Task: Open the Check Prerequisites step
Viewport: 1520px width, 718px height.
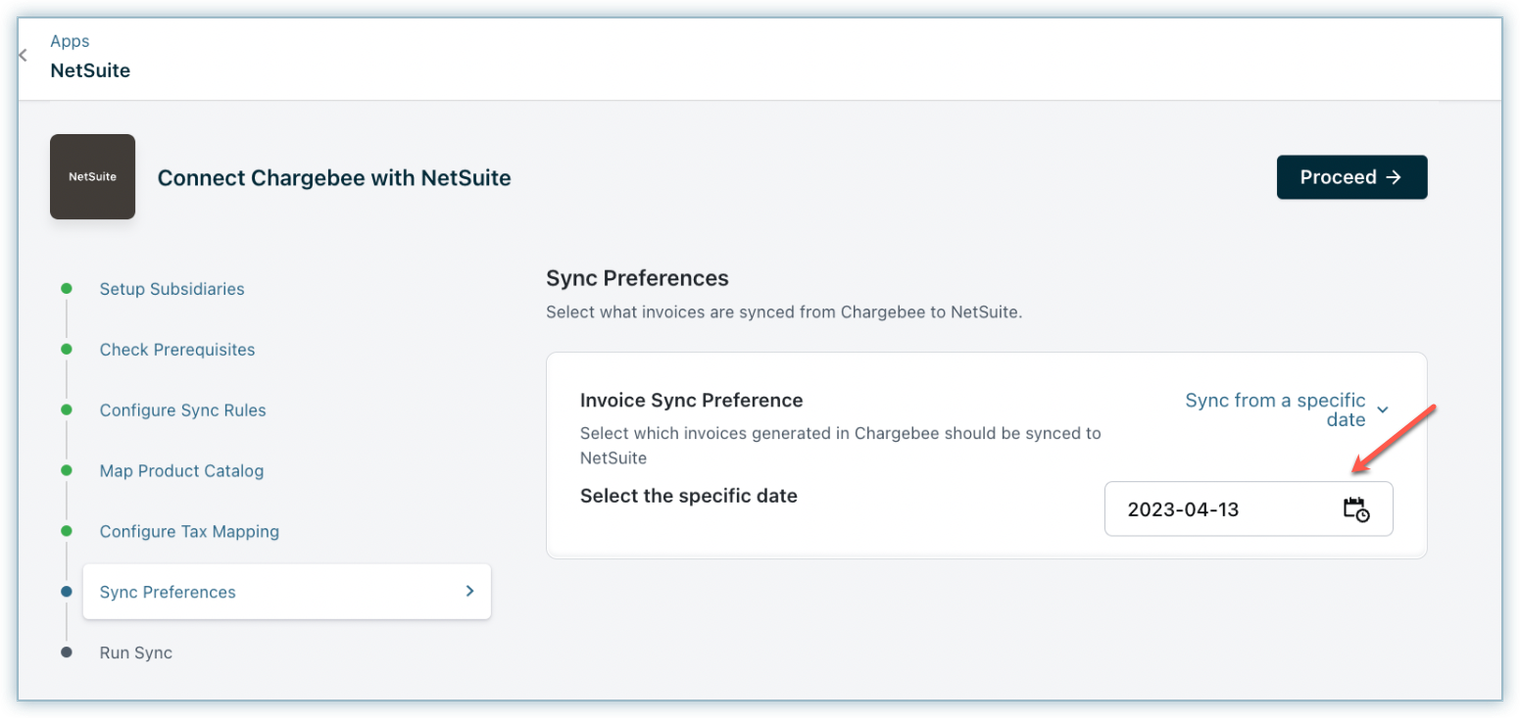Action: (177, 350)
